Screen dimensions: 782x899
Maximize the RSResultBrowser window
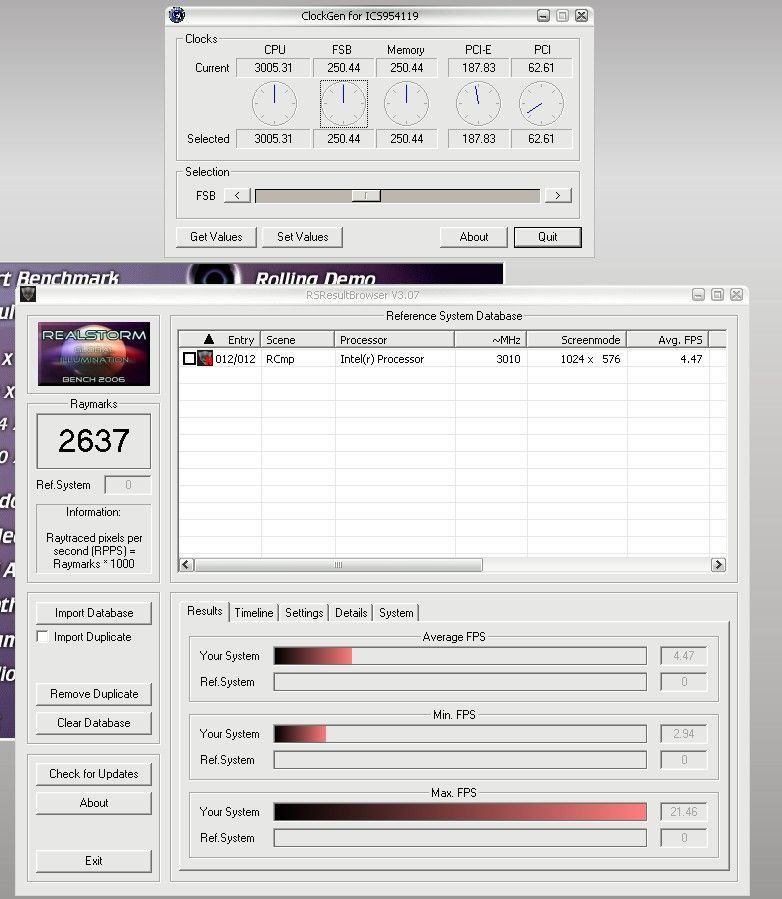tap(717, 295)
